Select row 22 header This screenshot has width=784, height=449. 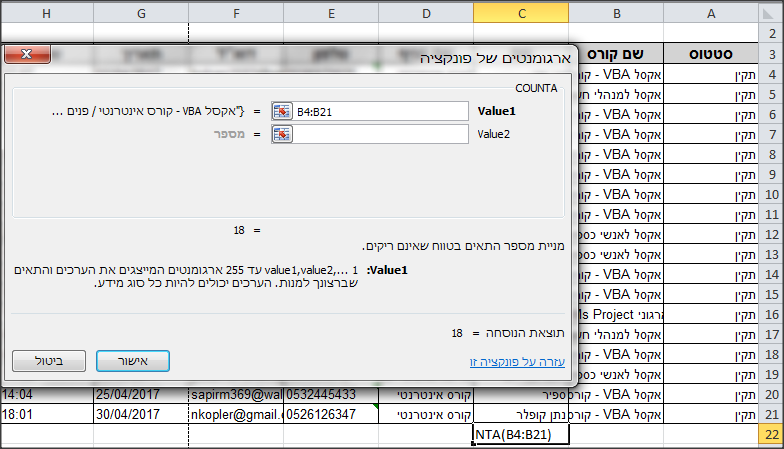coord(770,434)
